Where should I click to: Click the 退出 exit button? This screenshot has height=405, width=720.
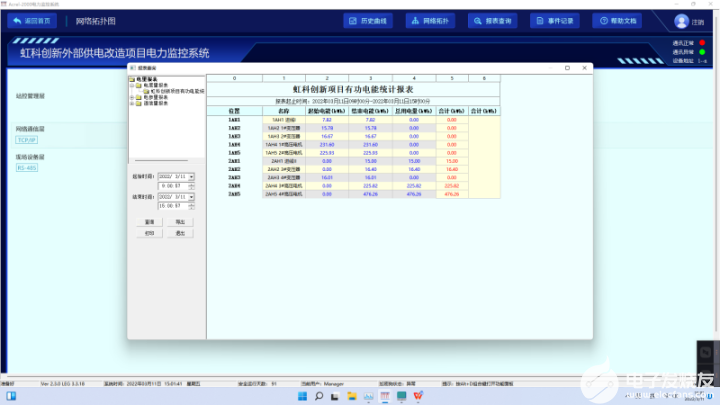tap(180, 233)
